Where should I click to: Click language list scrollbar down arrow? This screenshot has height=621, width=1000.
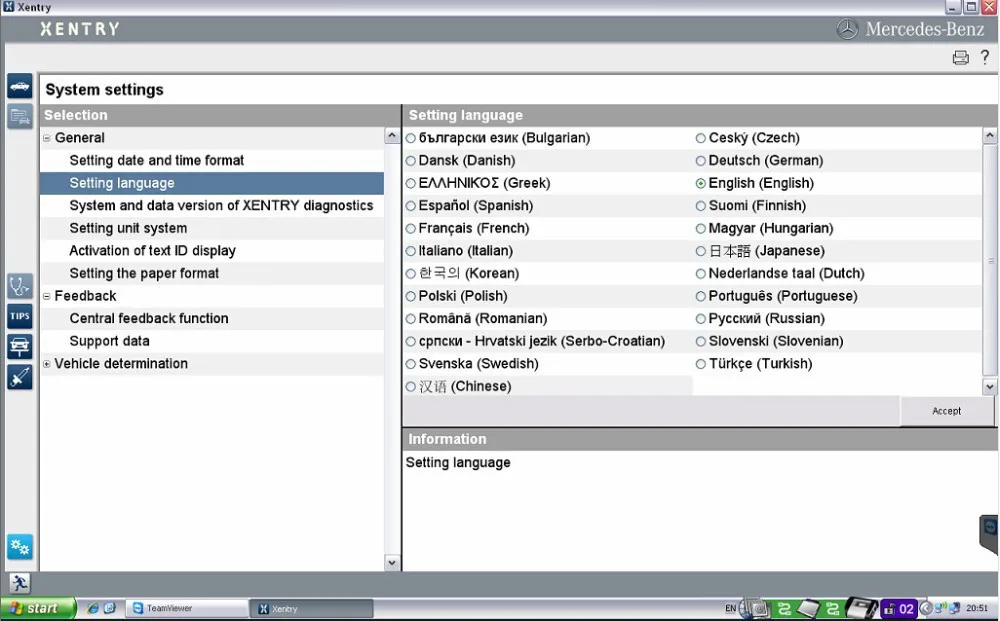coord(989,386)
